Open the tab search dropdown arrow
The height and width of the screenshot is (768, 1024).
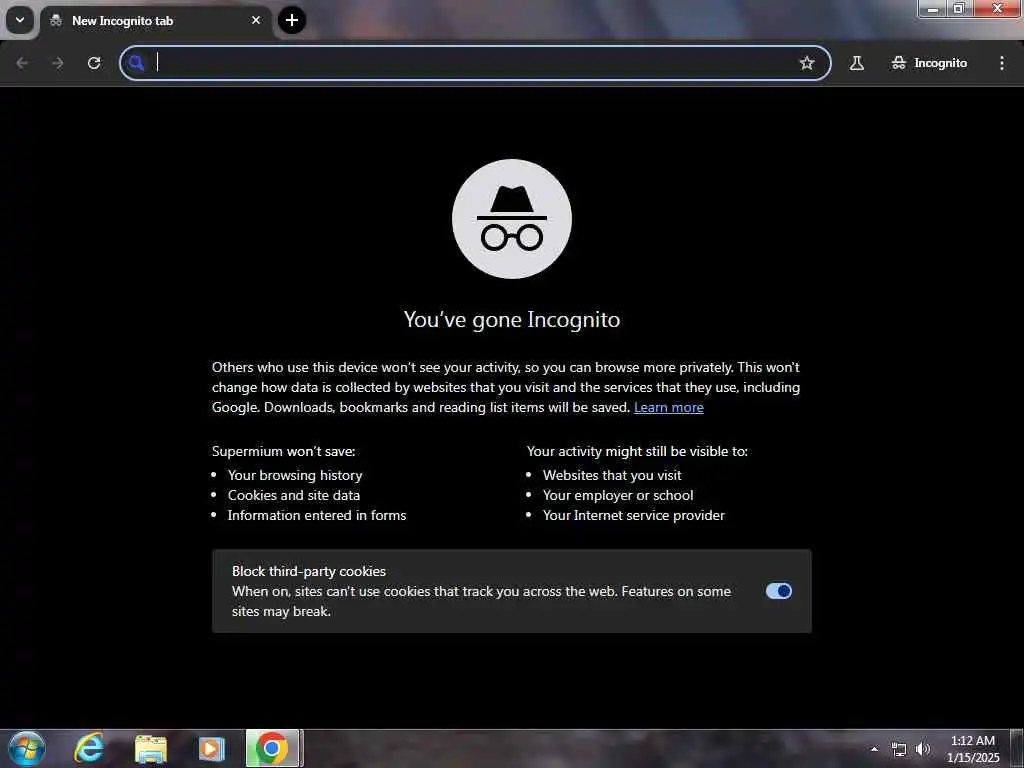tap(20, 20)
